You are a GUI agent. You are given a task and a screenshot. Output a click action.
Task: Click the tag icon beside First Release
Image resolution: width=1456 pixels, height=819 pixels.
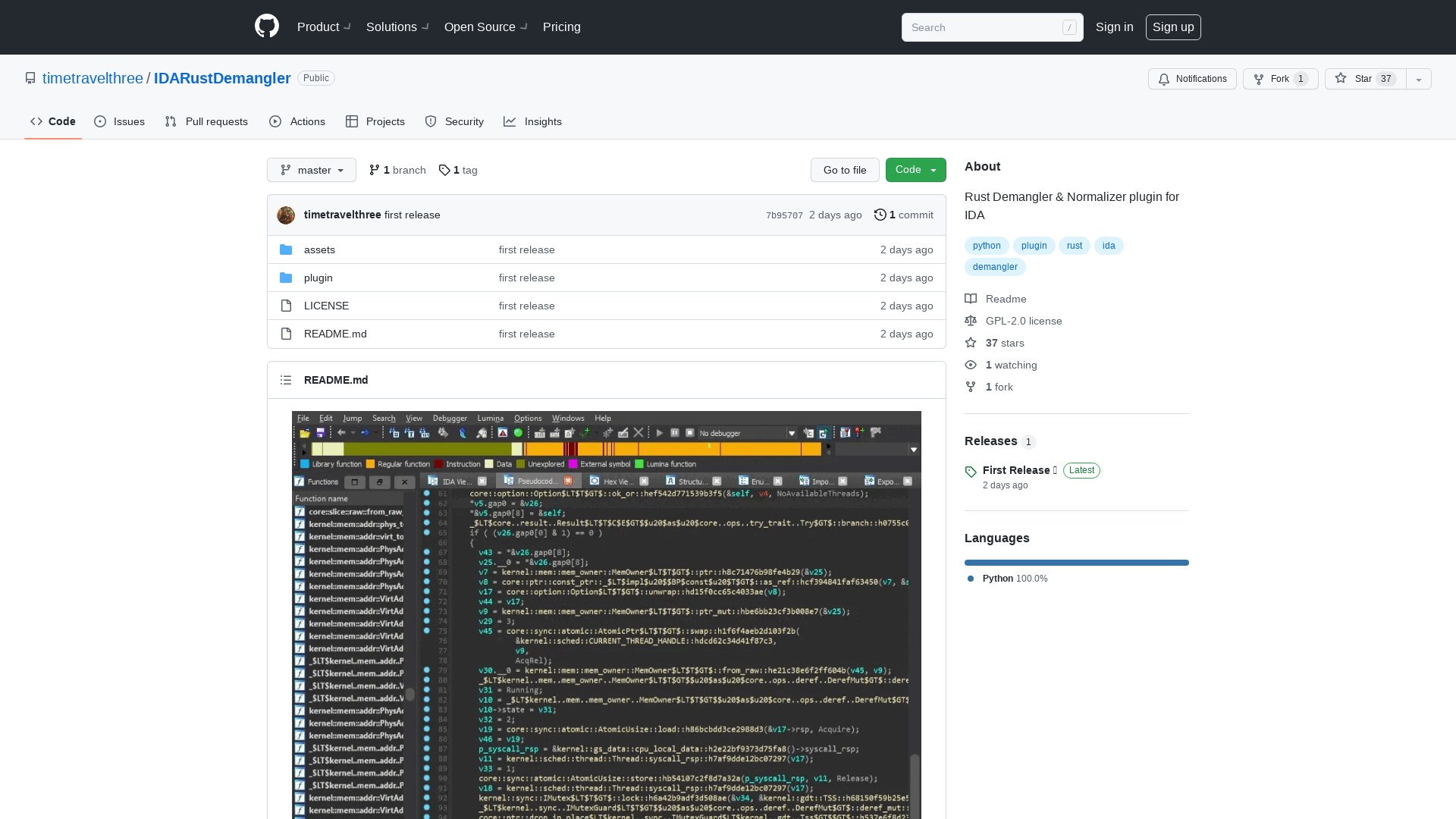(x=971, y=472)
